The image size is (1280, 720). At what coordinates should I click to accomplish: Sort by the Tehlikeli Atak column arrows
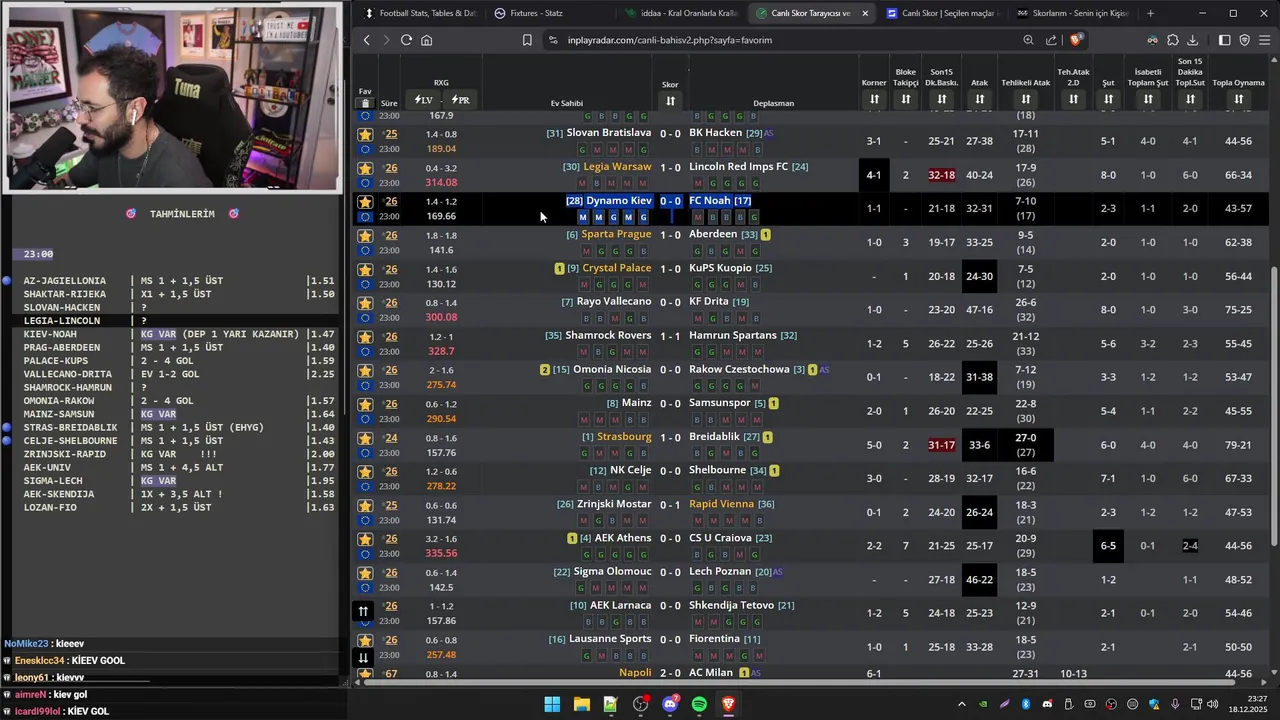click(x=1025, y=99)
